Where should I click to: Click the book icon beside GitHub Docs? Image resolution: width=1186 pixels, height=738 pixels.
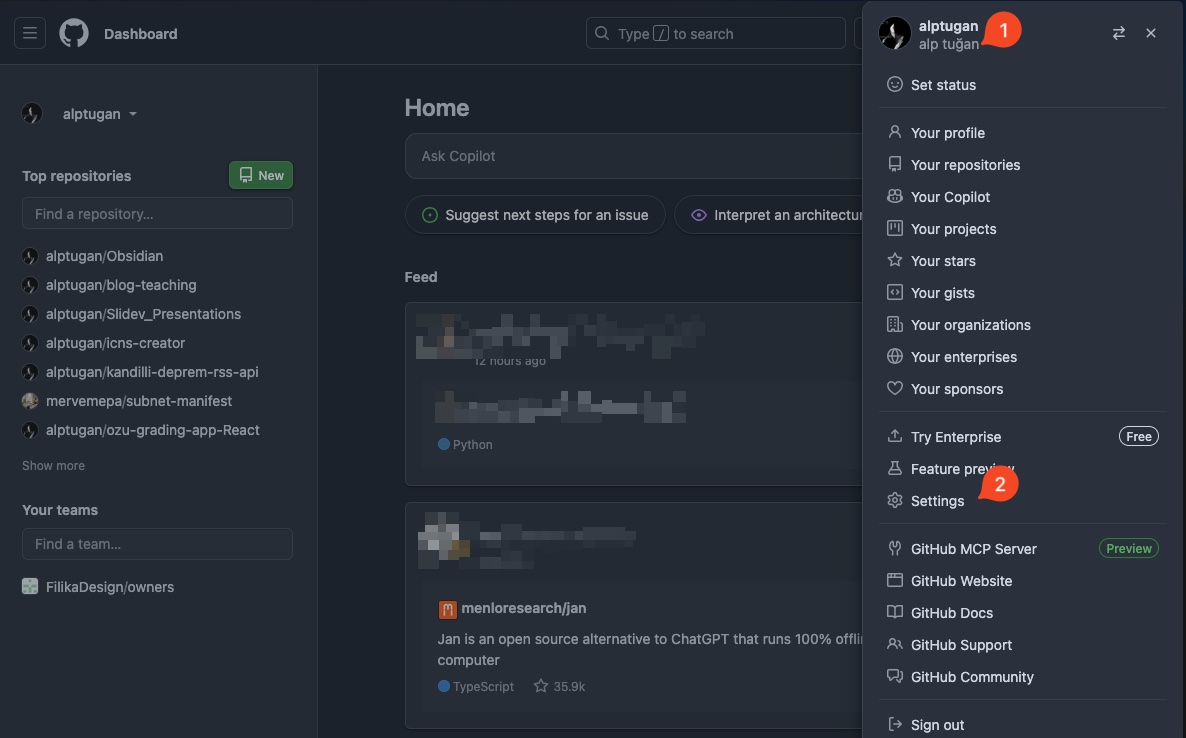coord(895,612)
